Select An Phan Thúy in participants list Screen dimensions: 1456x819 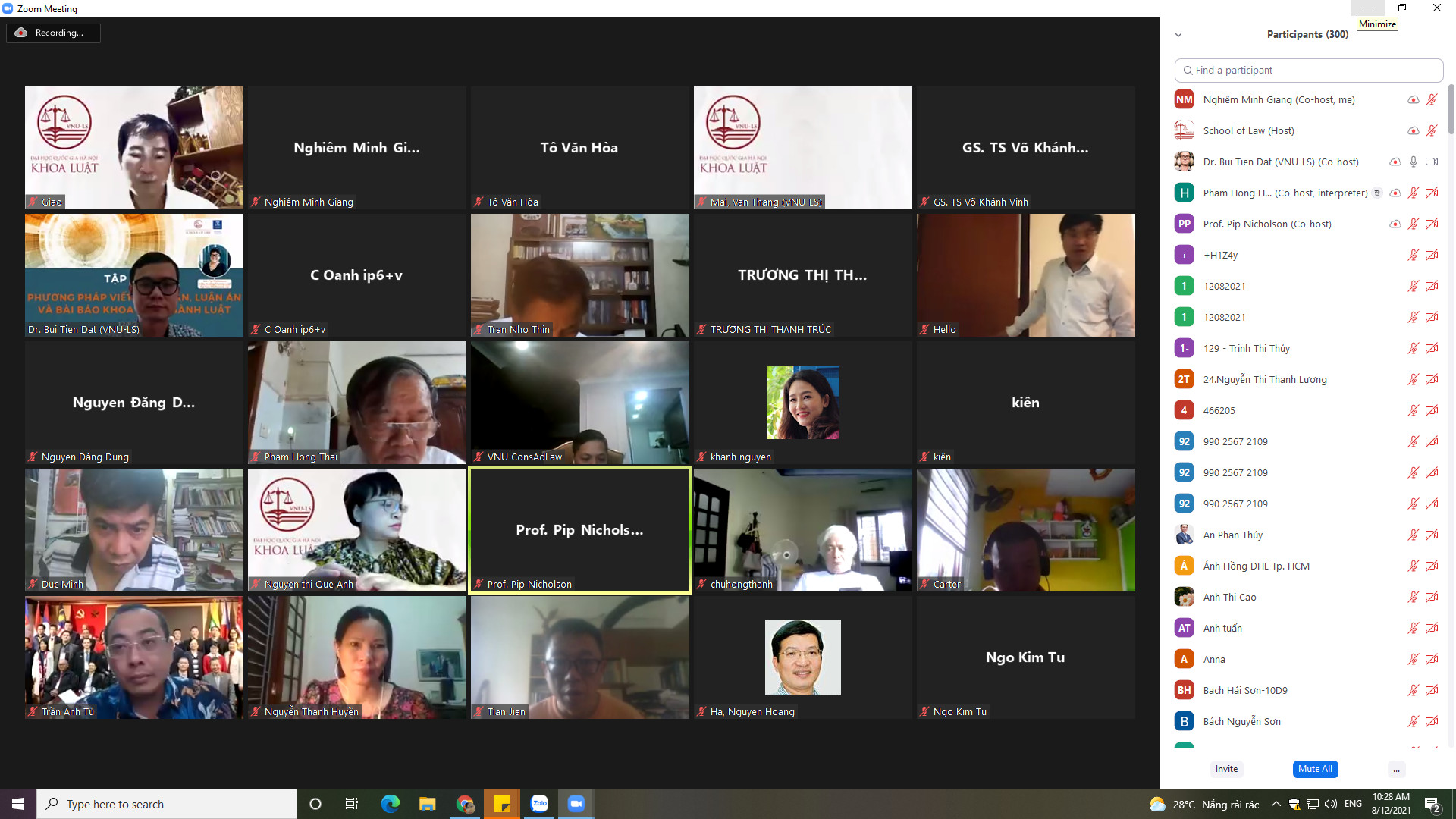coord(1232,535)
